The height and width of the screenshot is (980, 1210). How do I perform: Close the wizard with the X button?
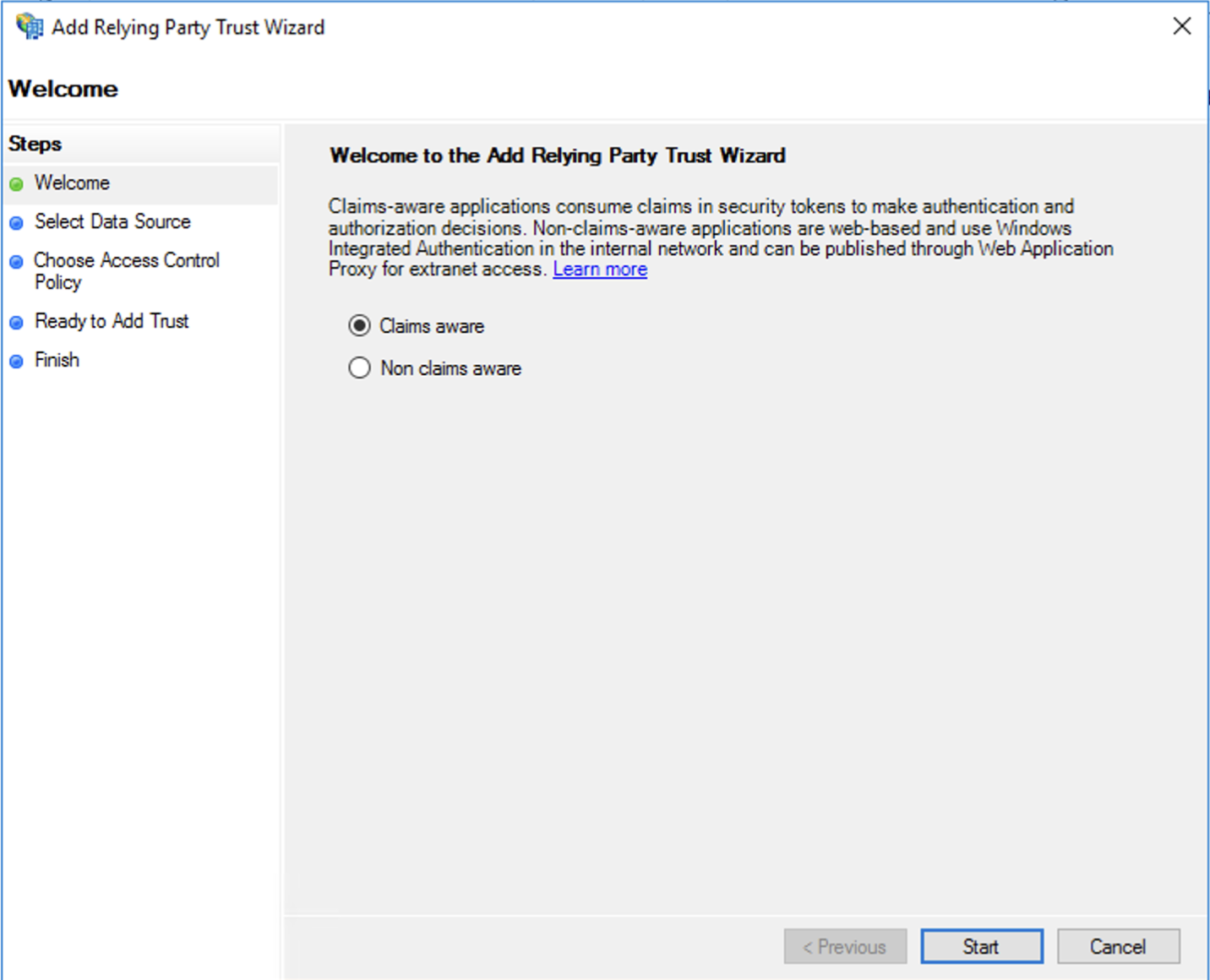coord(1180,26)
